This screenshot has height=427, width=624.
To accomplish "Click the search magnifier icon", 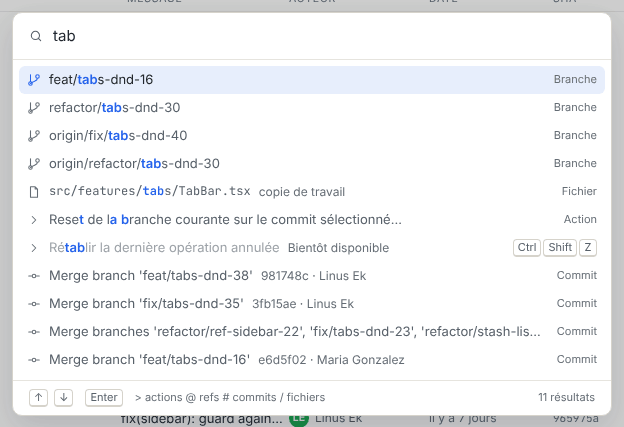I will (36, 36).
